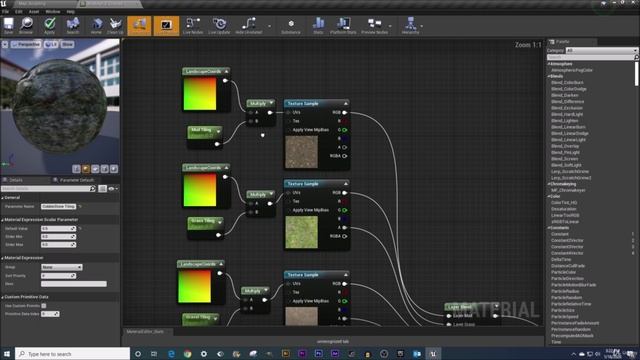Collapse the Custom Primitive Data section
Viewport: 640px width, 360px height.
point(2,297)
